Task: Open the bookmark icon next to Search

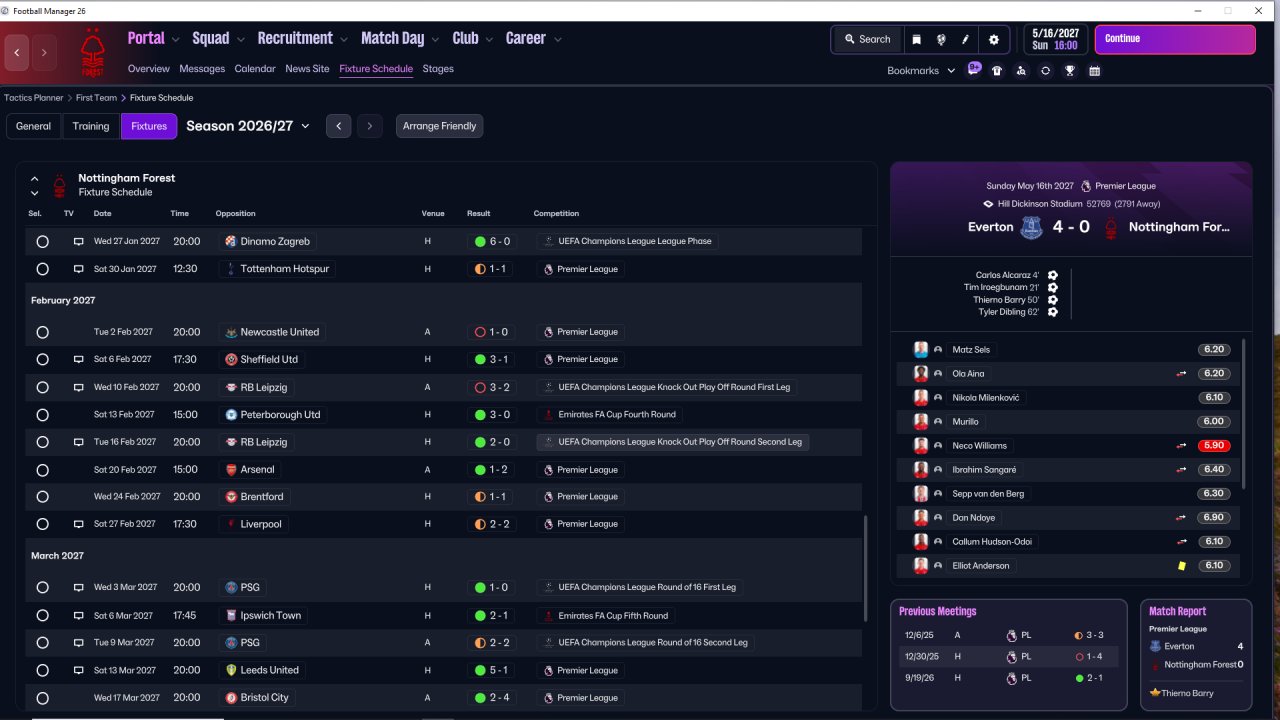Action: pos(916,39)
